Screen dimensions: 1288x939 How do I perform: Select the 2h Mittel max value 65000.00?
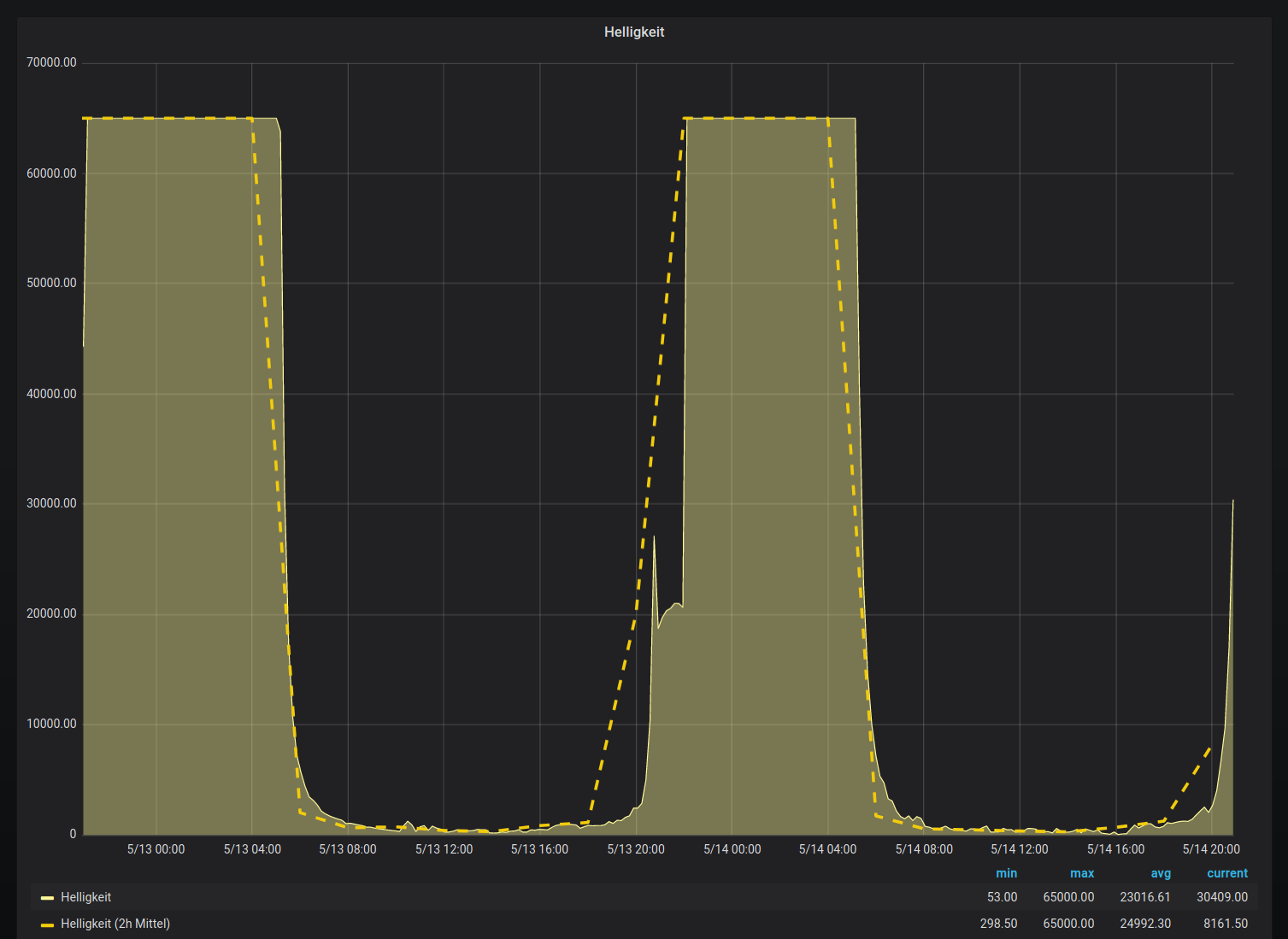tap(1068, 924)
